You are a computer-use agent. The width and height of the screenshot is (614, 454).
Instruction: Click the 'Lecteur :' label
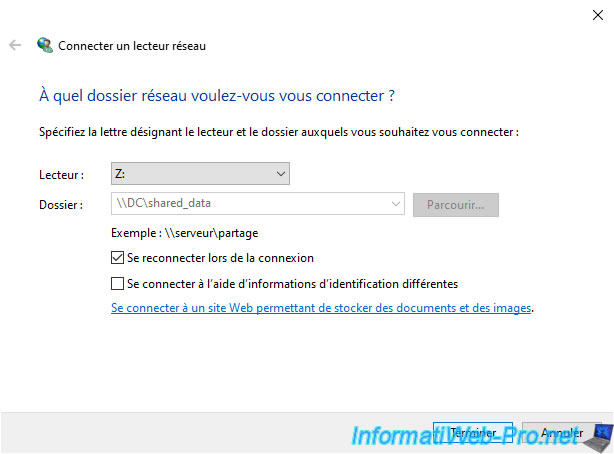tap(61, 175)
